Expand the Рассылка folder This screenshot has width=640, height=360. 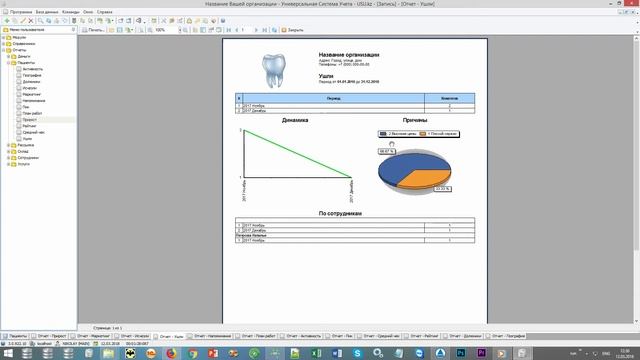[9, 145]
